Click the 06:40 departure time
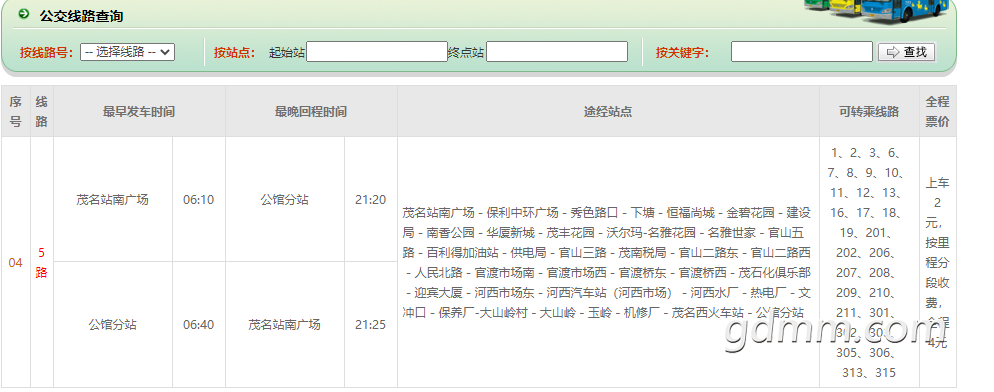The width and height of the screenshot is (994, 392). click(x=198, y=325)
